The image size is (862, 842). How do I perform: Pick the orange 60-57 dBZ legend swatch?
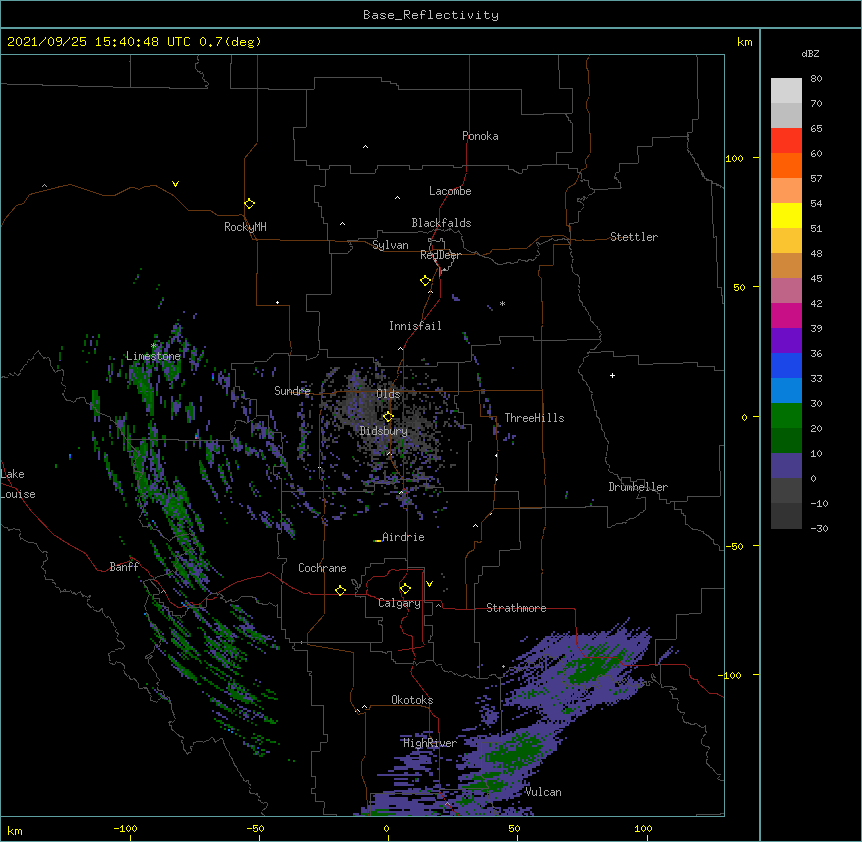[786, 165]
